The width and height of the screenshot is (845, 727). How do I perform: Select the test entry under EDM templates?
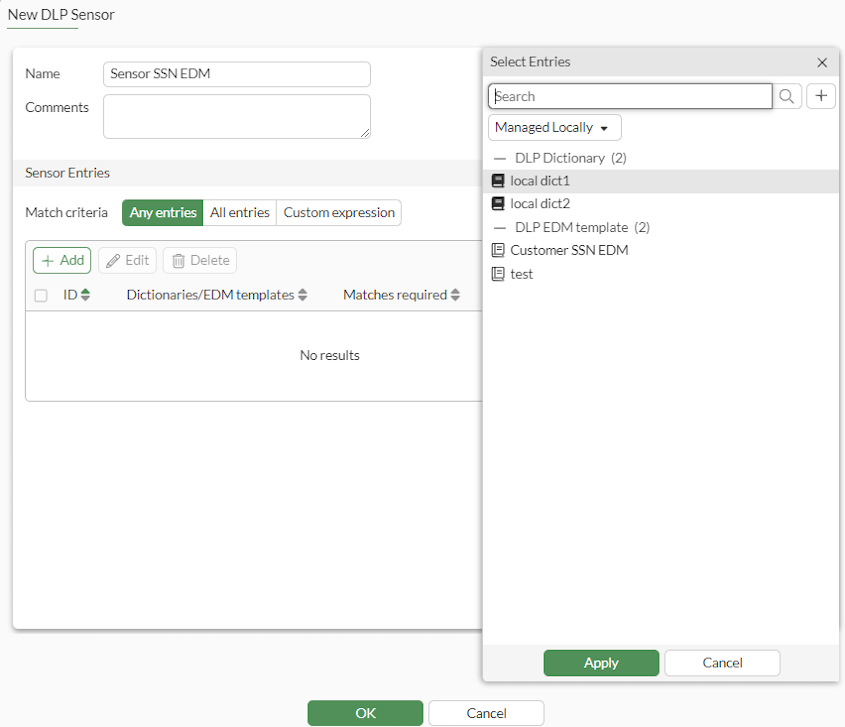[661, 274]
